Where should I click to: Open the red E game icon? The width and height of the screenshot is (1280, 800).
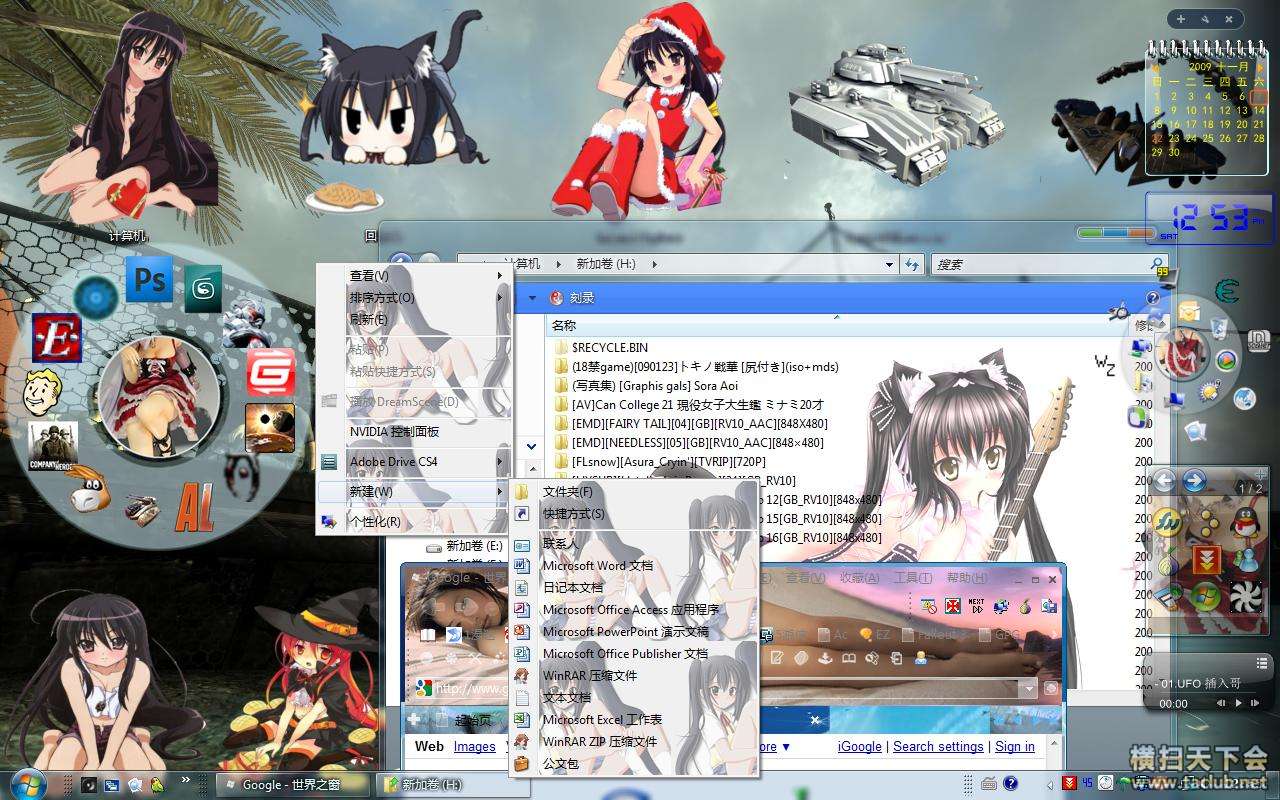pyautogui.click(x=56, y=338)
